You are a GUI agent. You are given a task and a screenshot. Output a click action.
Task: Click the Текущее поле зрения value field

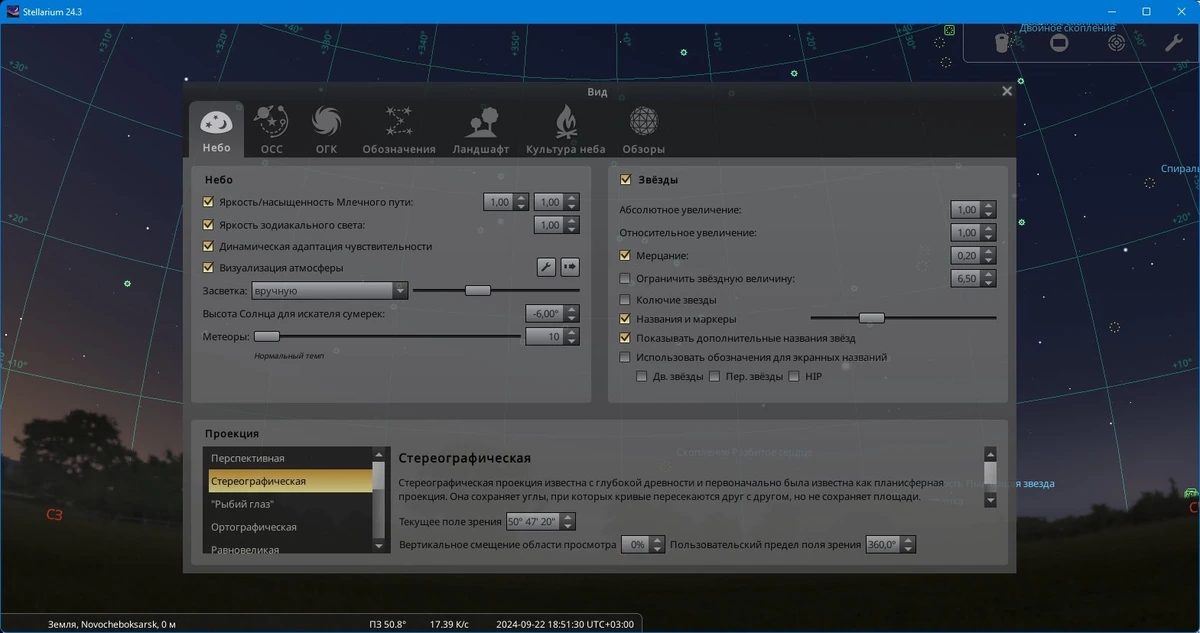(534, 522)
